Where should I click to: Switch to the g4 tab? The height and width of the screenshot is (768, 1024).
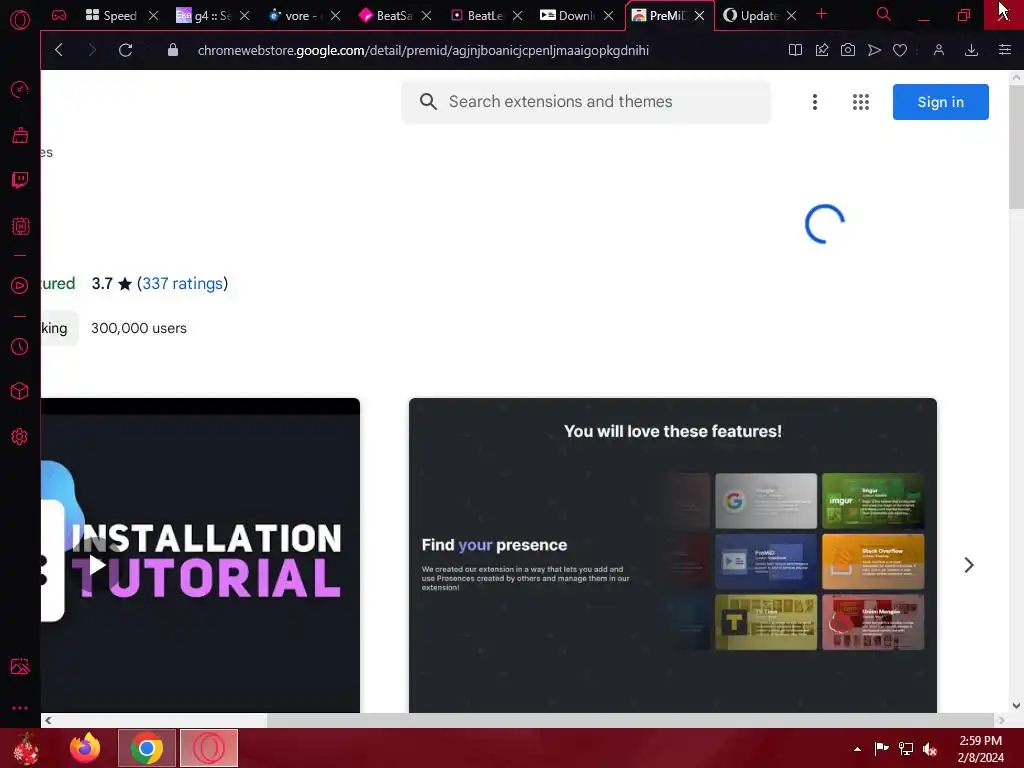pyautogui.click(x=204, y=16)
